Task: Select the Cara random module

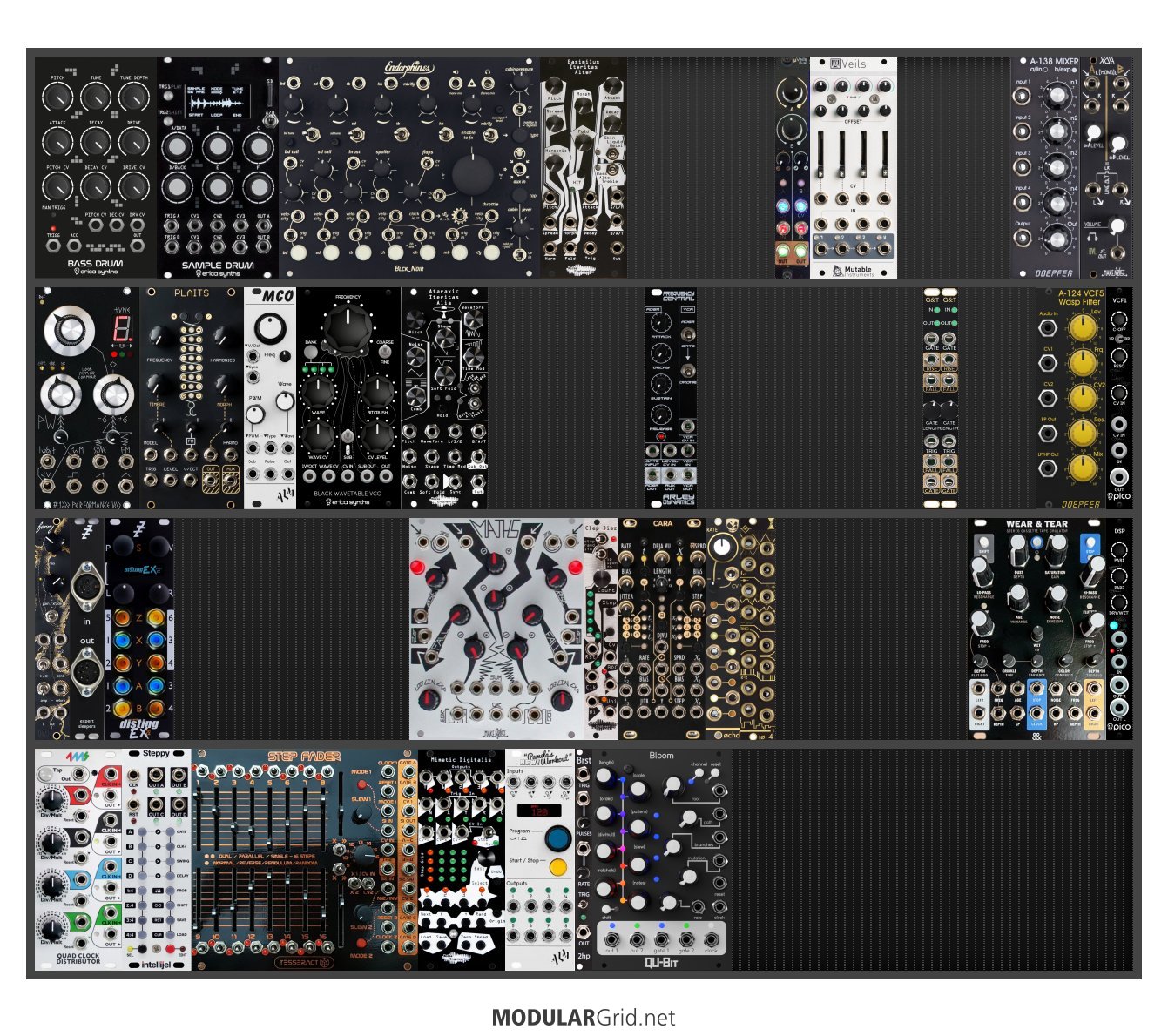Action: click(x=662, y=629)
